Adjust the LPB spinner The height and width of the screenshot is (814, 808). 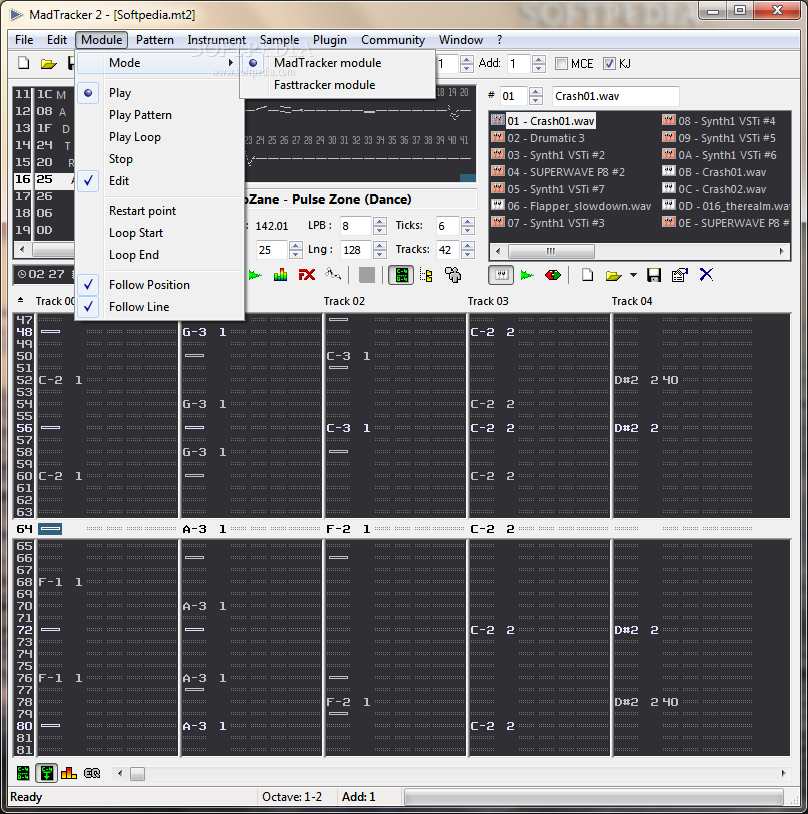pos(380,226)
